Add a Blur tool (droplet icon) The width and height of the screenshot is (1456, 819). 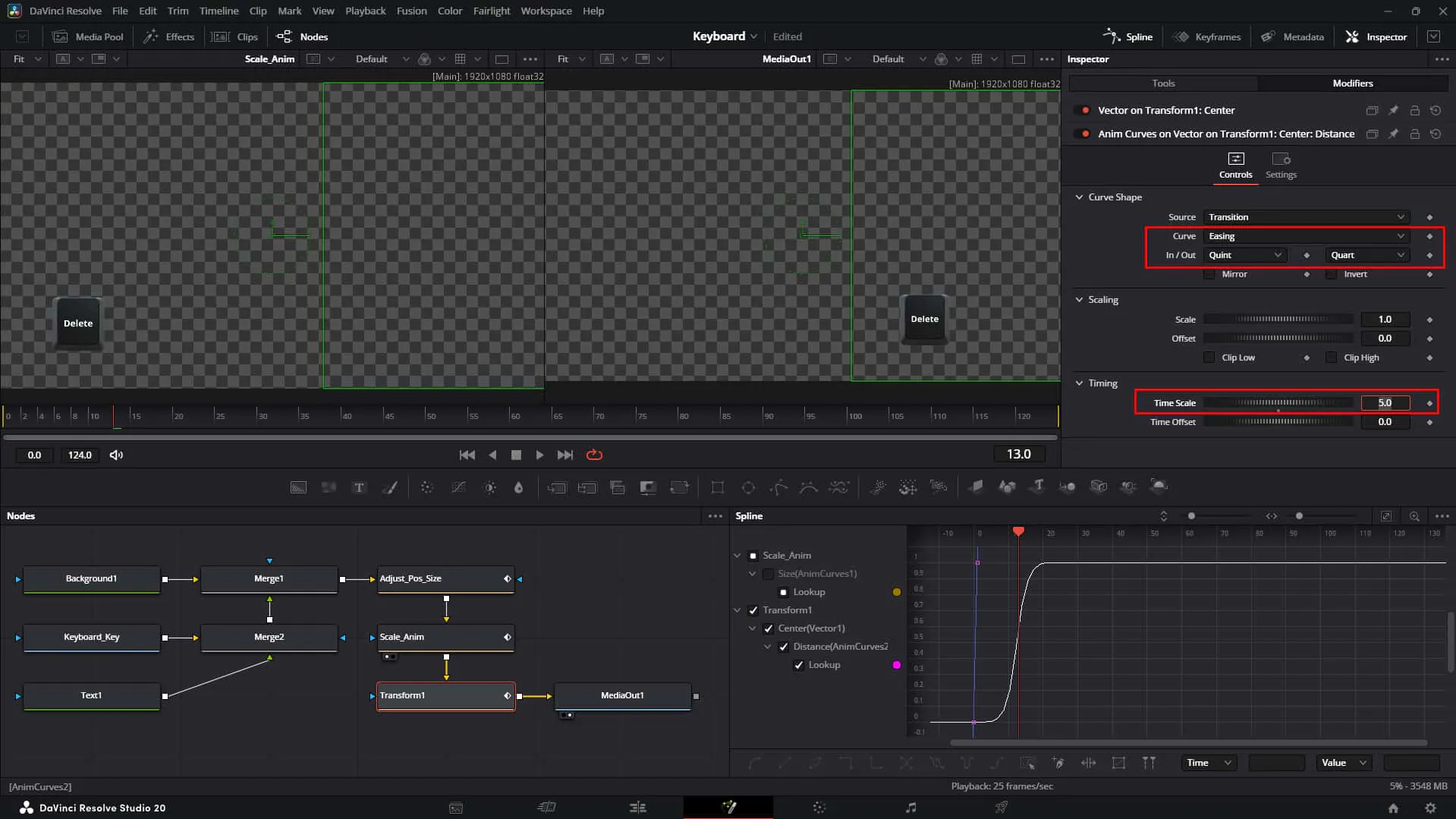pyautogui.click(x=519, y=487)
